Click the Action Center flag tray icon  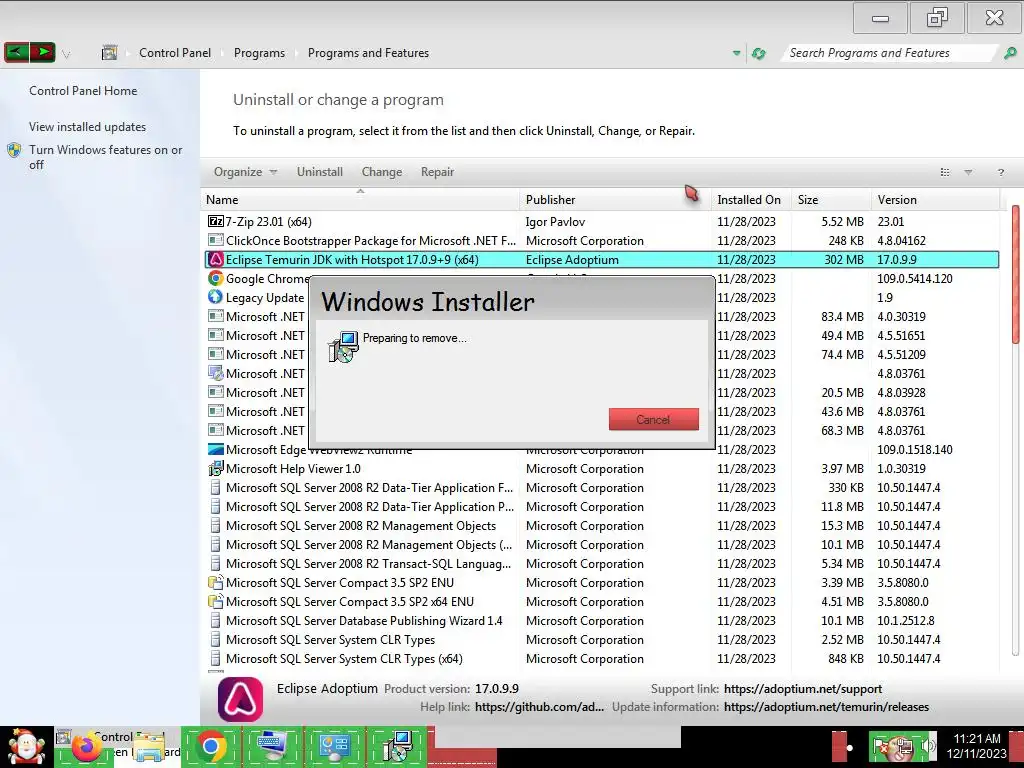tap(880, 746)
